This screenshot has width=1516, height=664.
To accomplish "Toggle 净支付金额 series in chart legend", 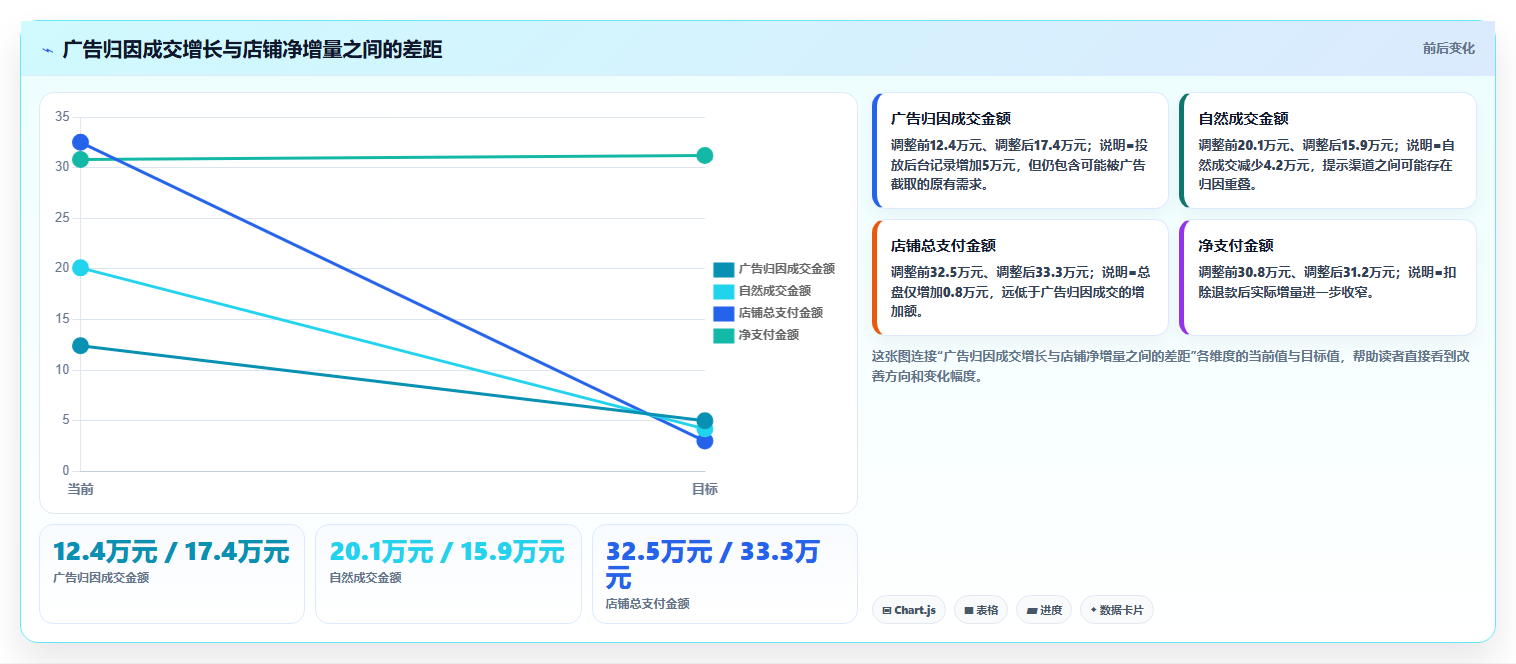I will coord(756,335).
